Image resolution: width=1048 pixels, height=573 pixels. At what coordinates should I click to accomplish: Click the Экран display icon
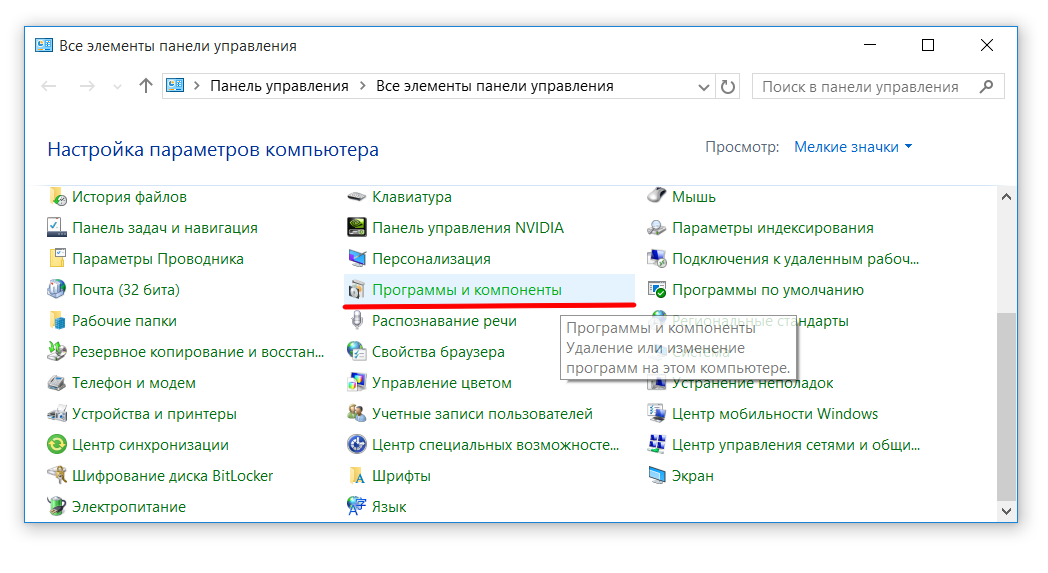pyautogui.click(x=656, y=476)
